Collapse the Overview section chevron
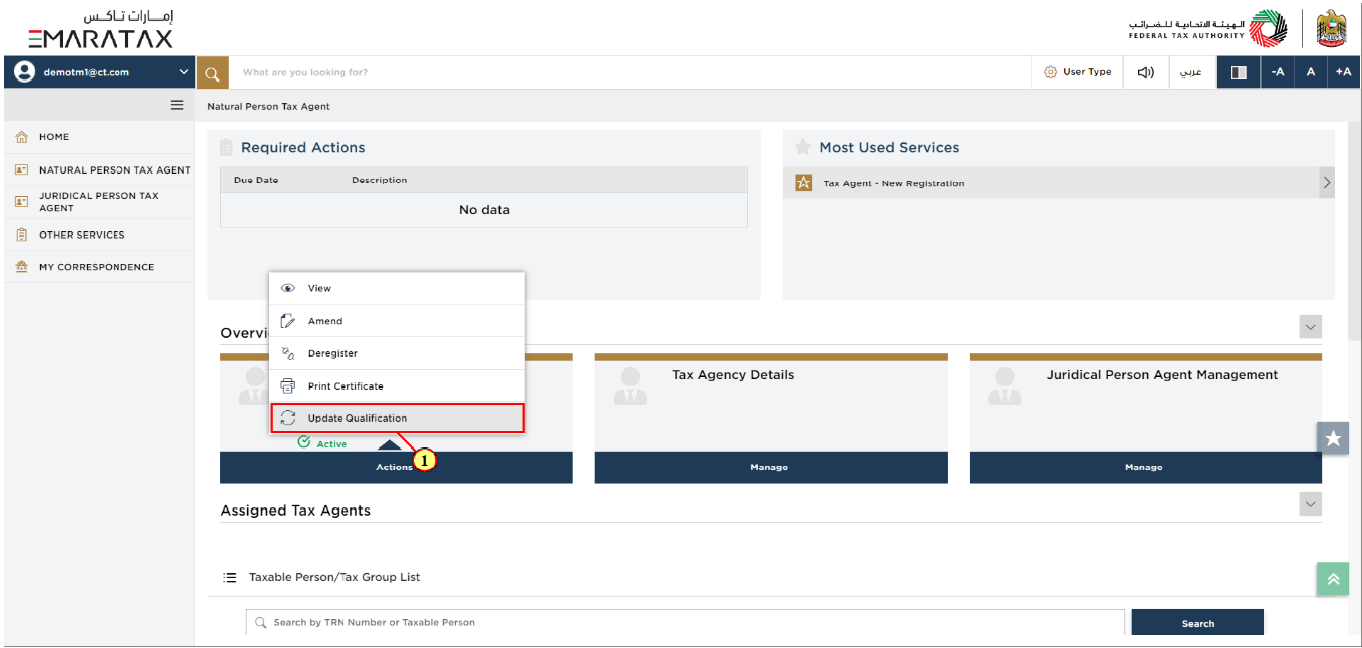 click(x=1311, y=327)
